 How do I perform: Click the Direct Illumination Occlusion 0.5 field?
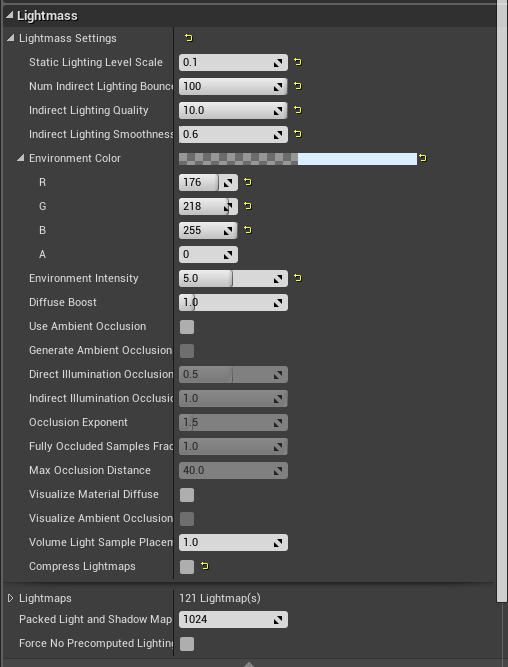coord(233,374)
